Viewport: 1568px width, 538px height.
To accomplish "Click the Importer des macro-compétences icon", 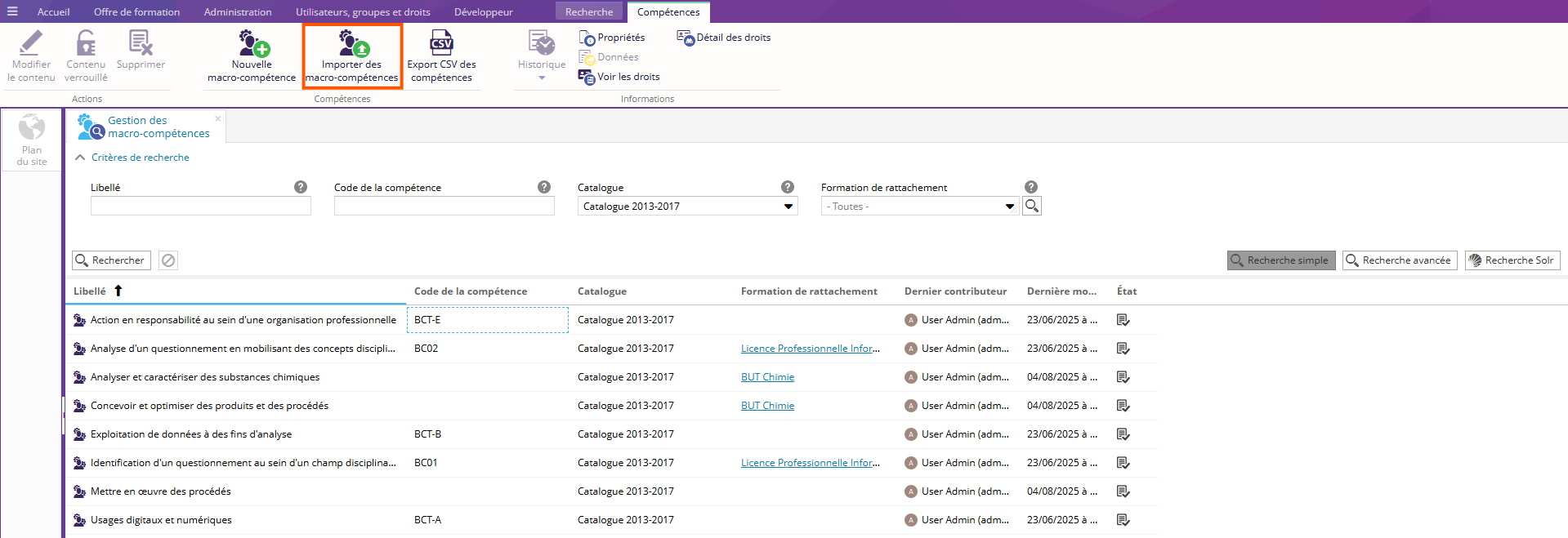I will (x=353, y=43).
